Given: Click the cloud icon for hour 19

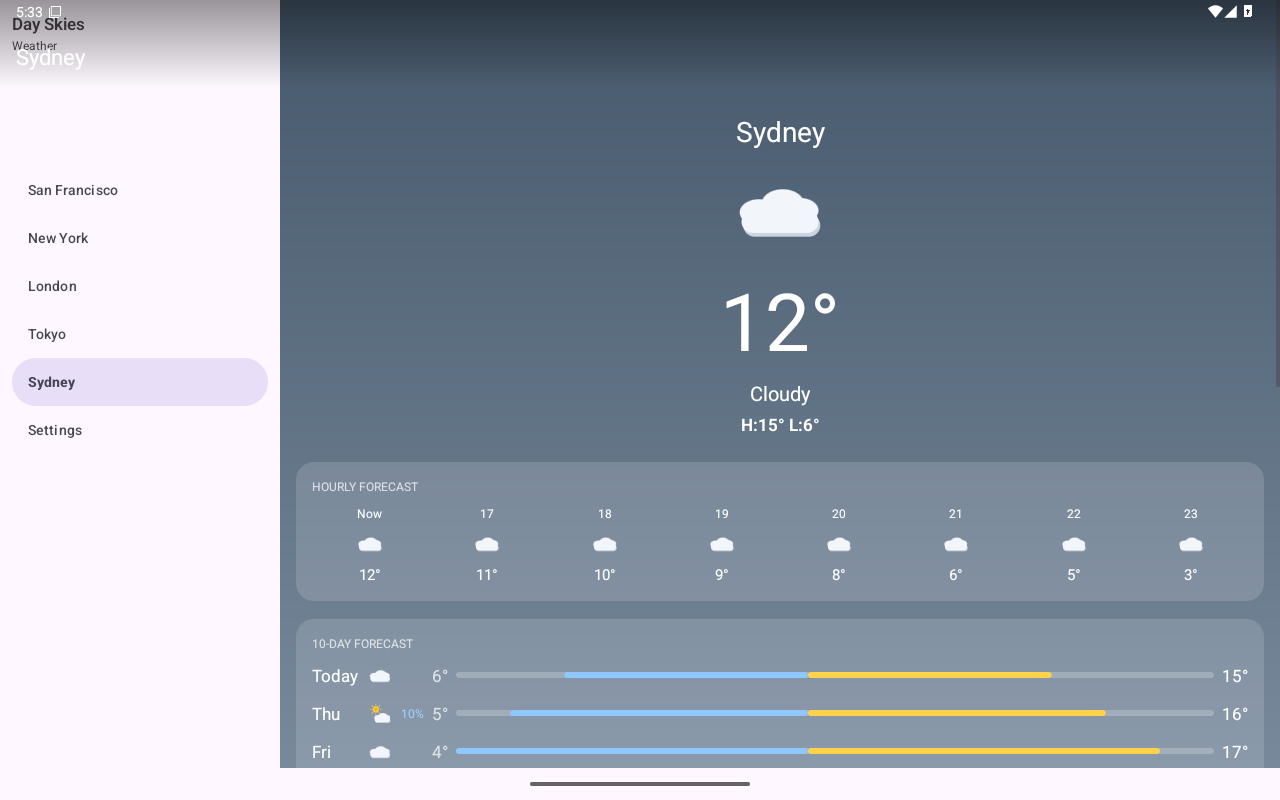Looking at the screenshot, I should (722, 544).
